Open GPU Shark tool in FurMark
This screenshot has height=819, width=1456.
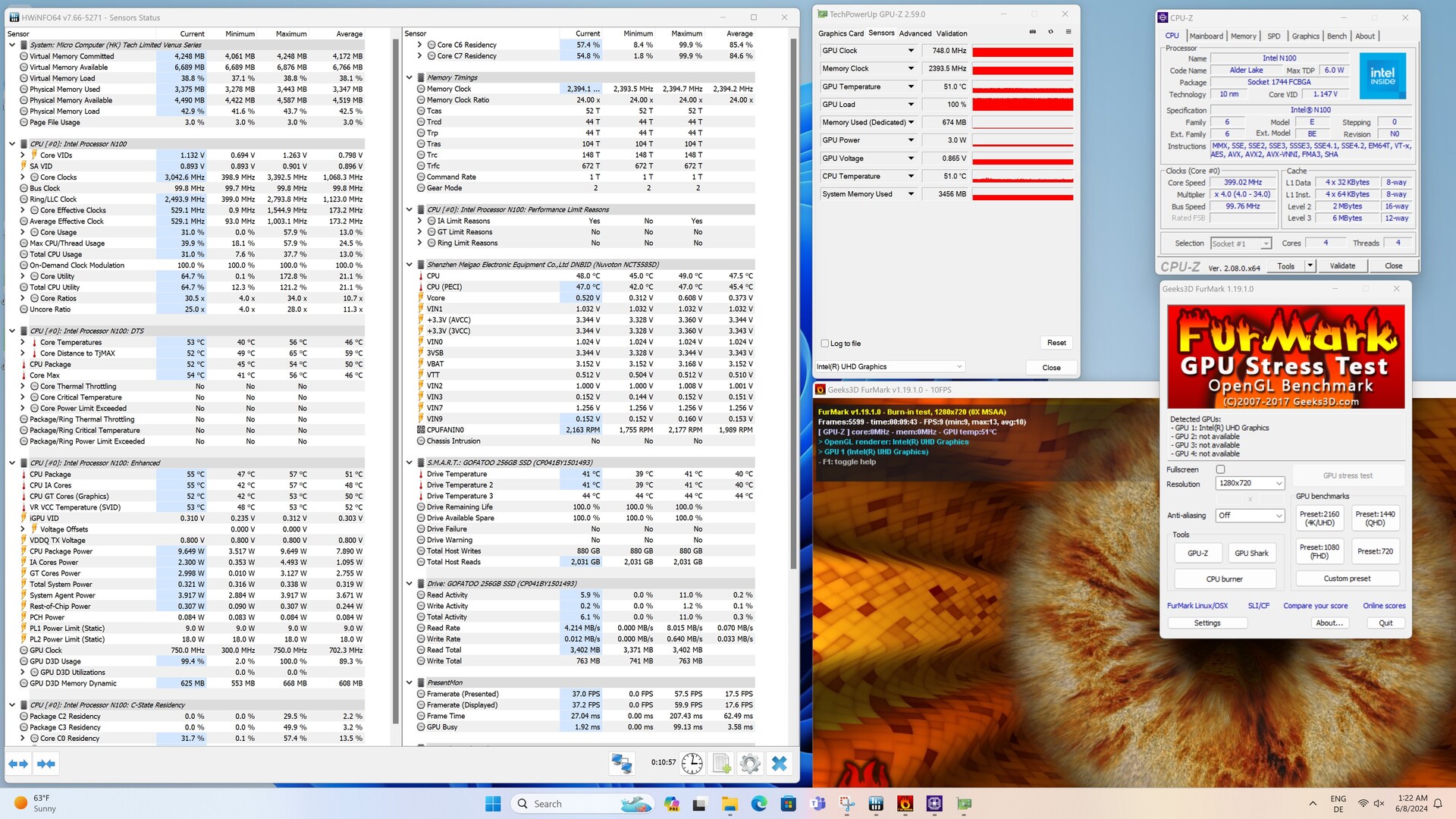[x=1251, y=553]
